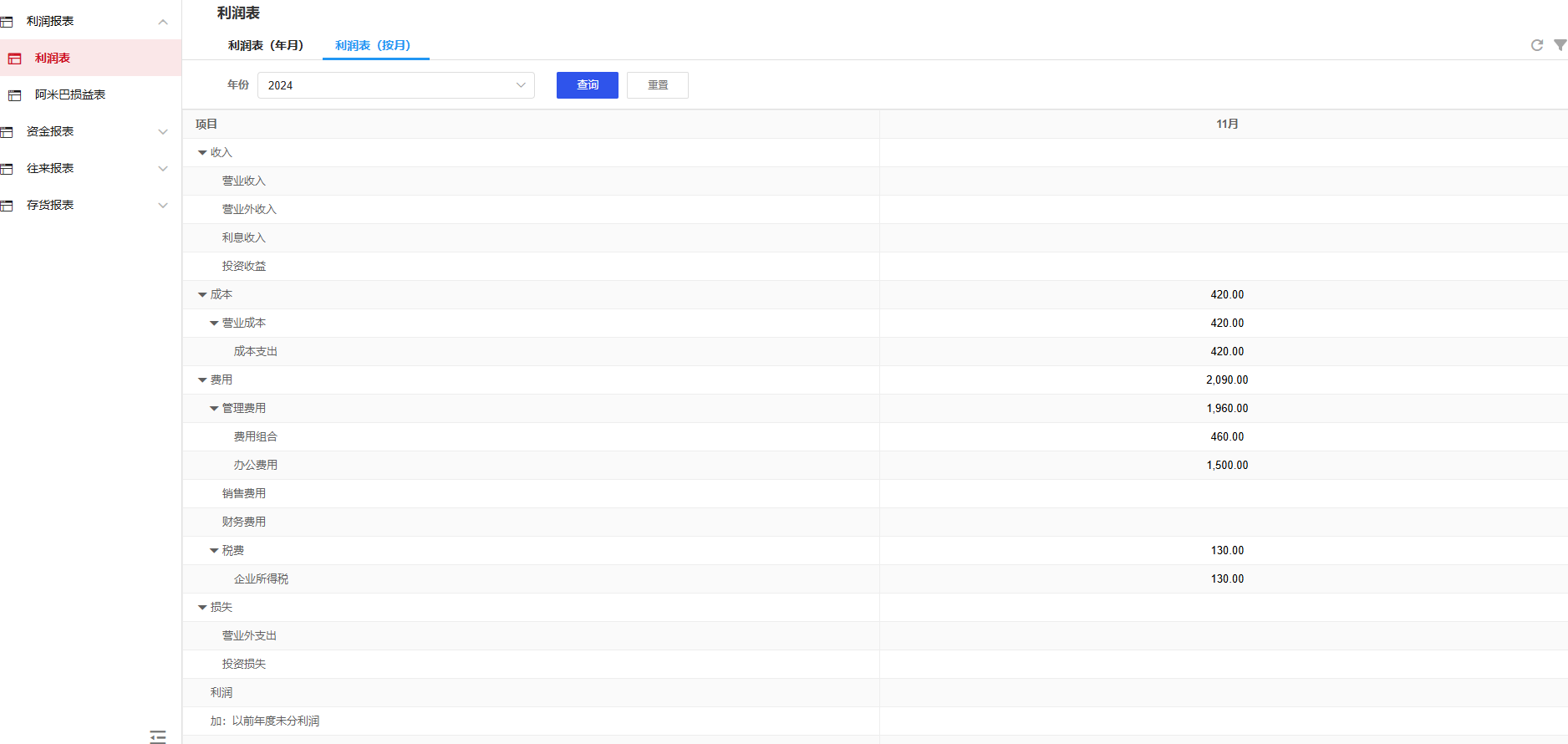Click the 存货报表 menu icon

(x=8, y=206)
